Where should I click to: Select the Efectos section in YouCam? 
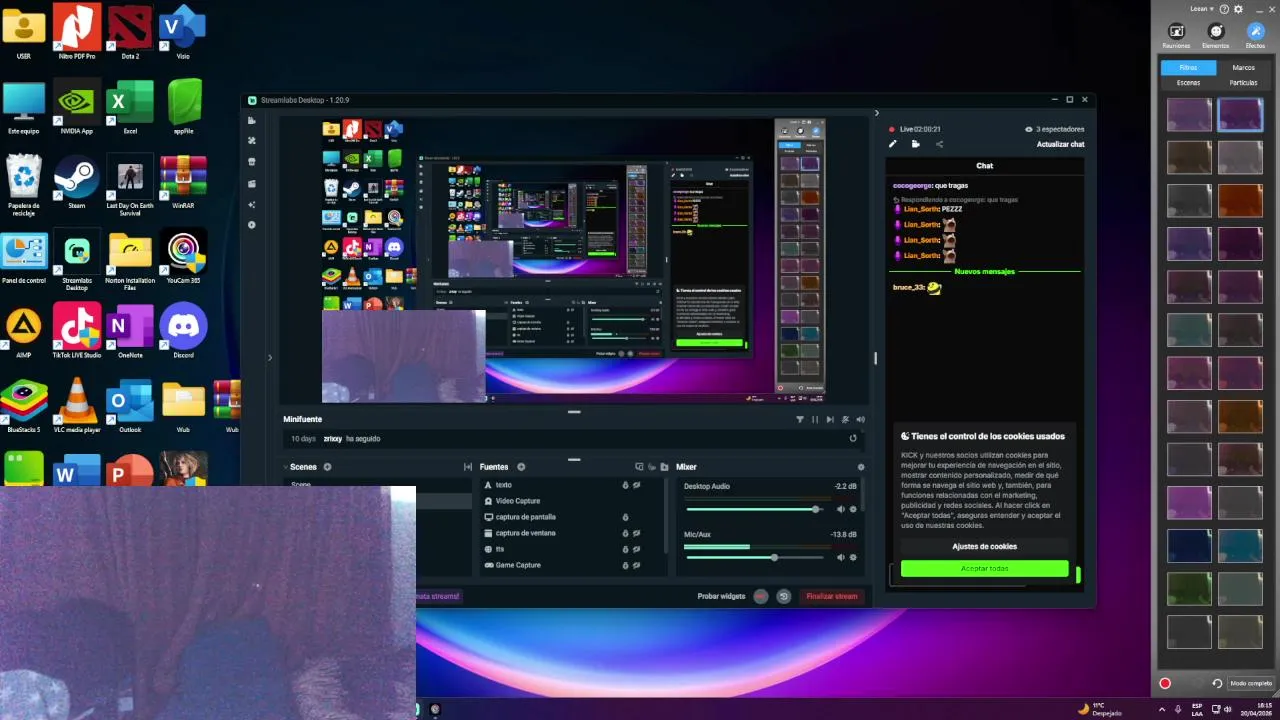tap(1255, 36)
